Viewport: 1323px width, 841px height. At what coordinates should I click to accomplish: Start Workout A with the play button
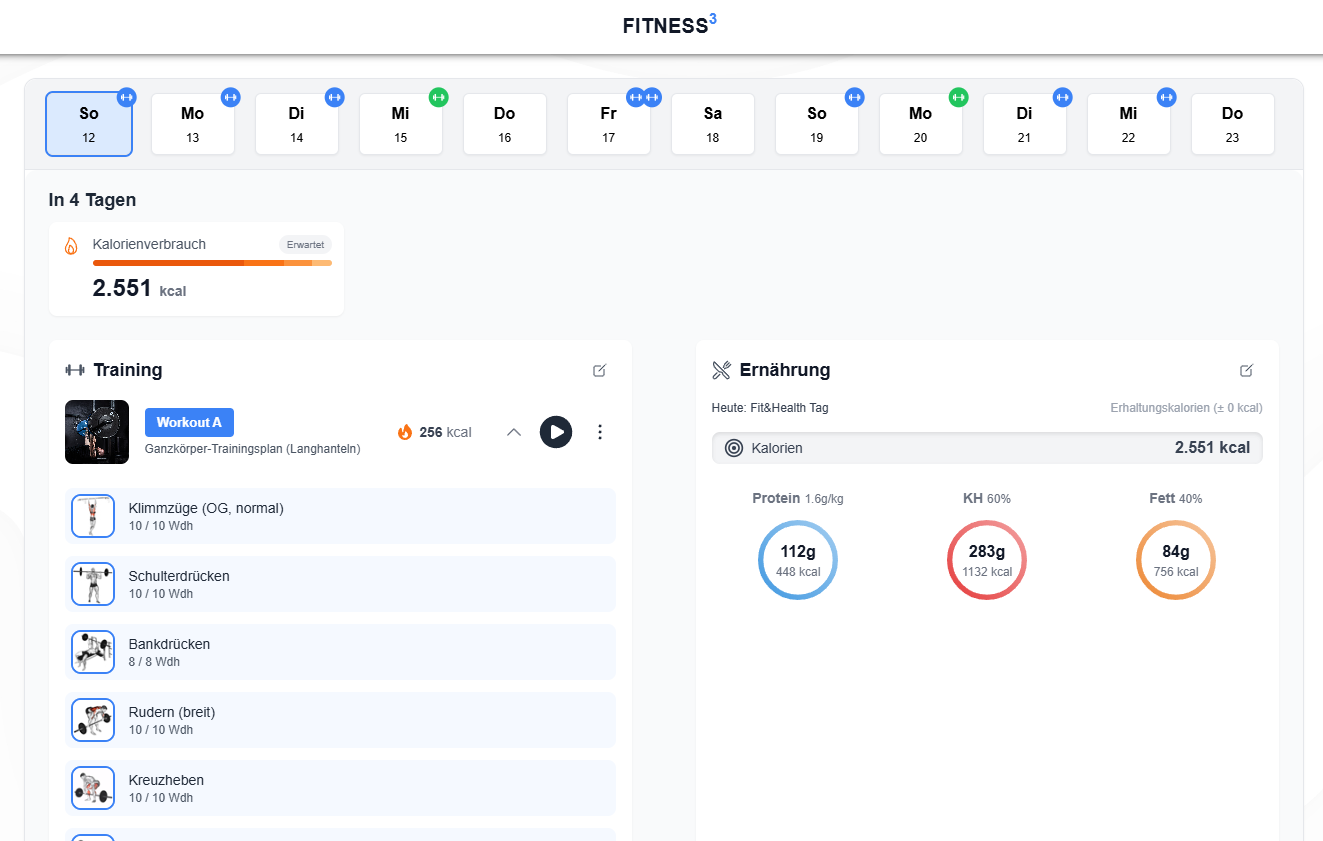pyautogui.click(x=556, y=432)
